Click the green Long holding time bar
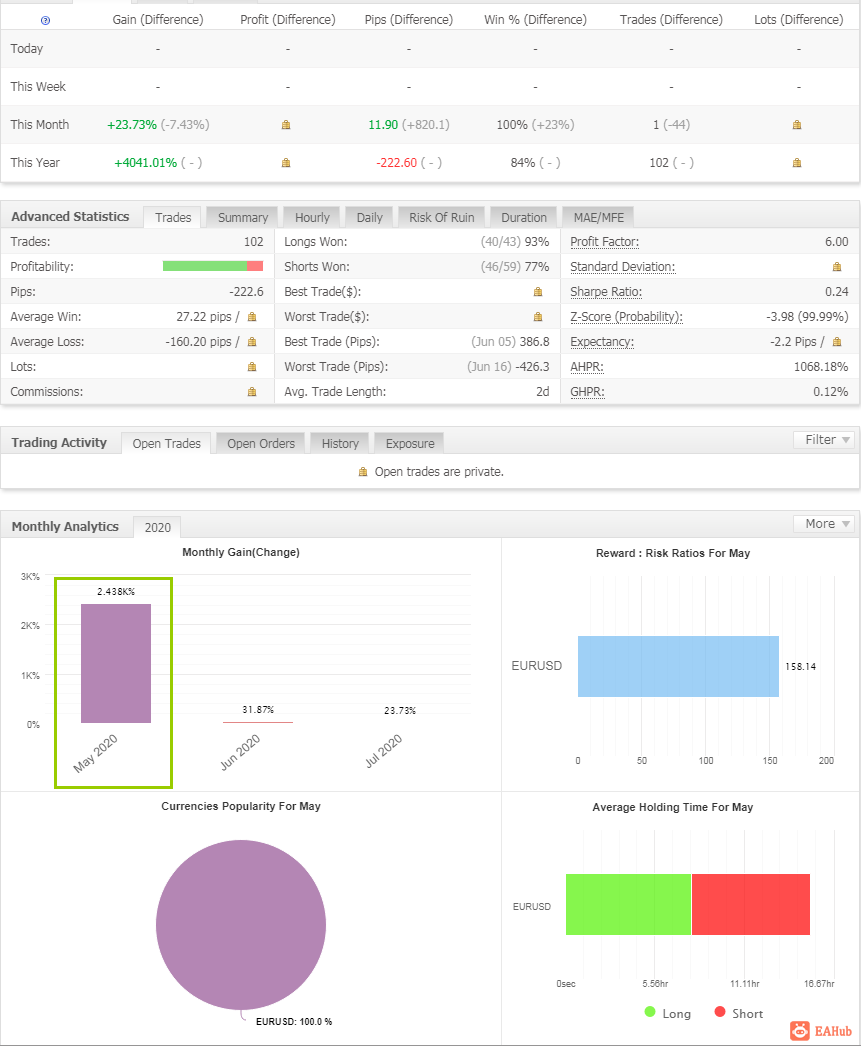The image size is (861, 1046). [x=628, y=905]
